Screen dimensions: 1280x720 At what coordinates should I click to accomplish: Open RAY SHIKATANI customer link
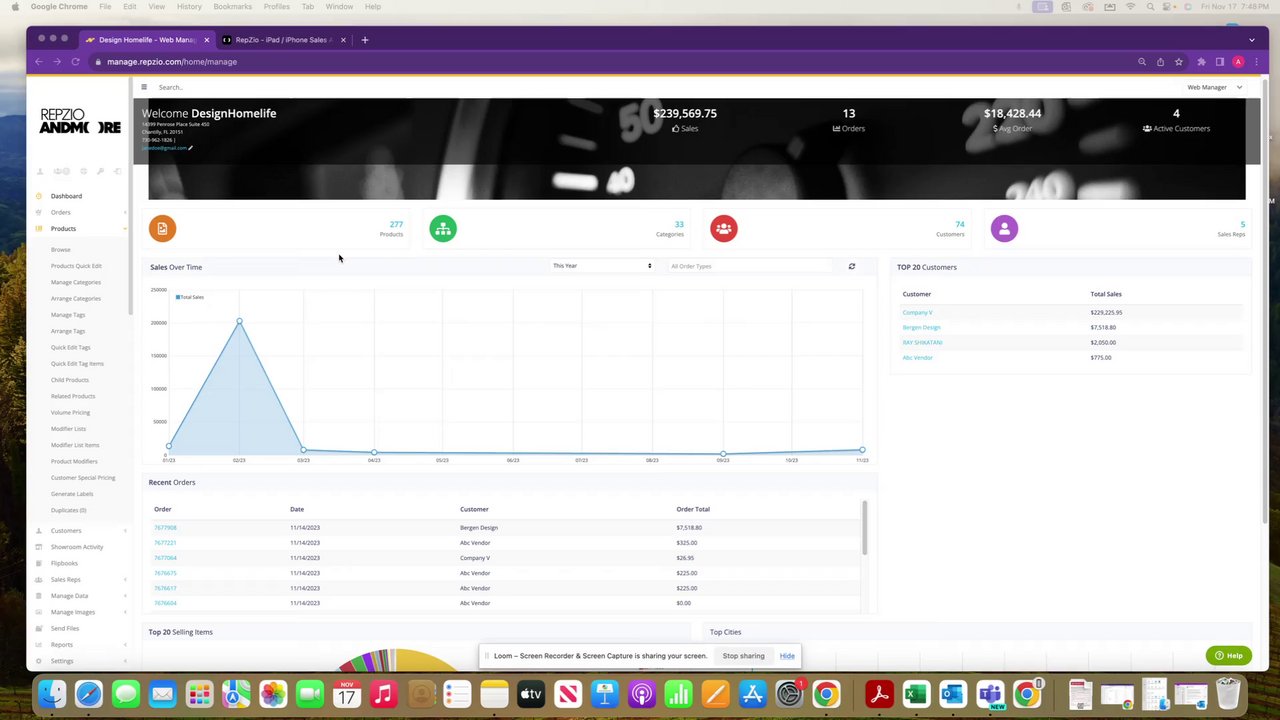[x=922, y=343]
